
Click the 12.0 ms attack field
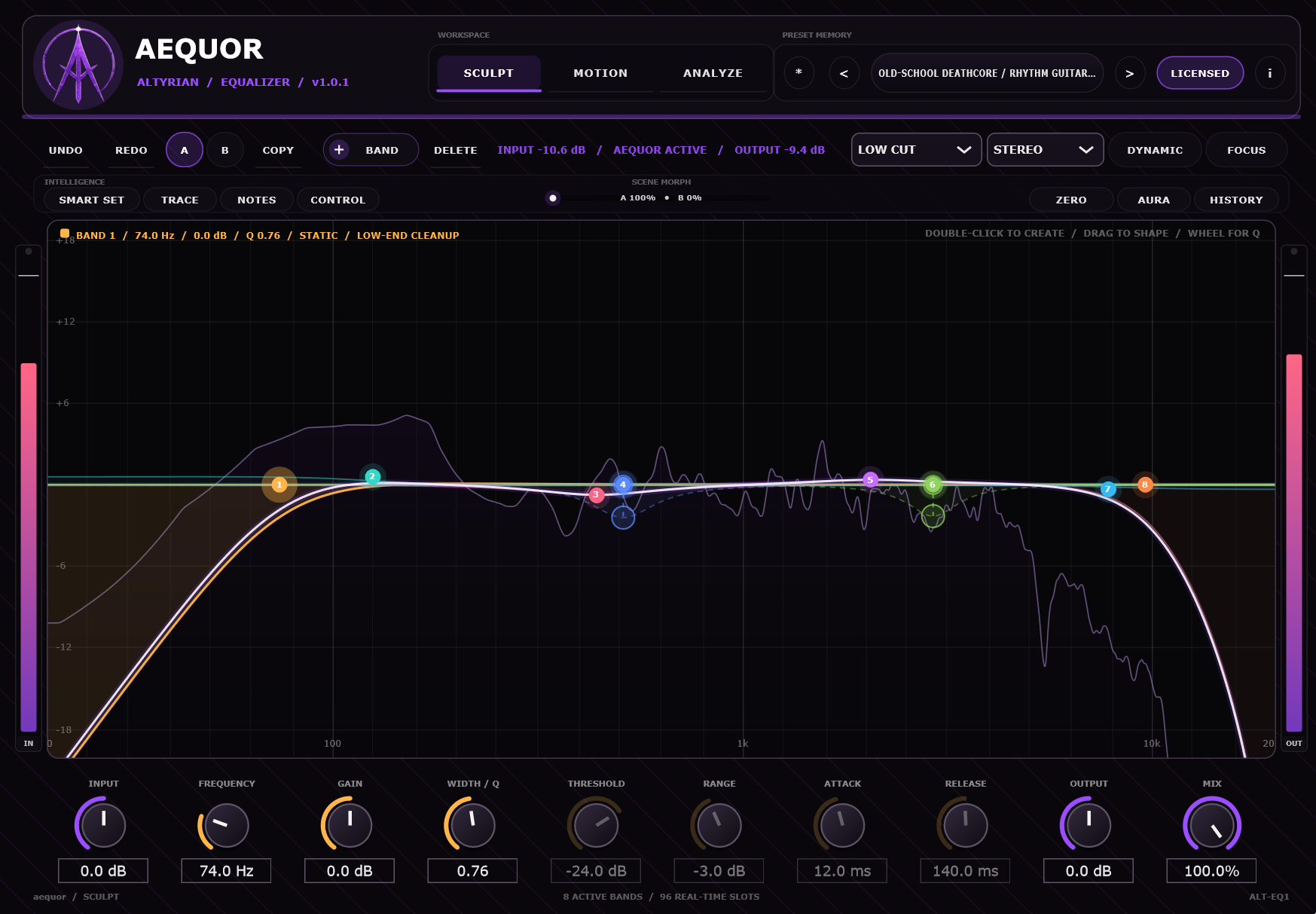click(x=842, y=871)
